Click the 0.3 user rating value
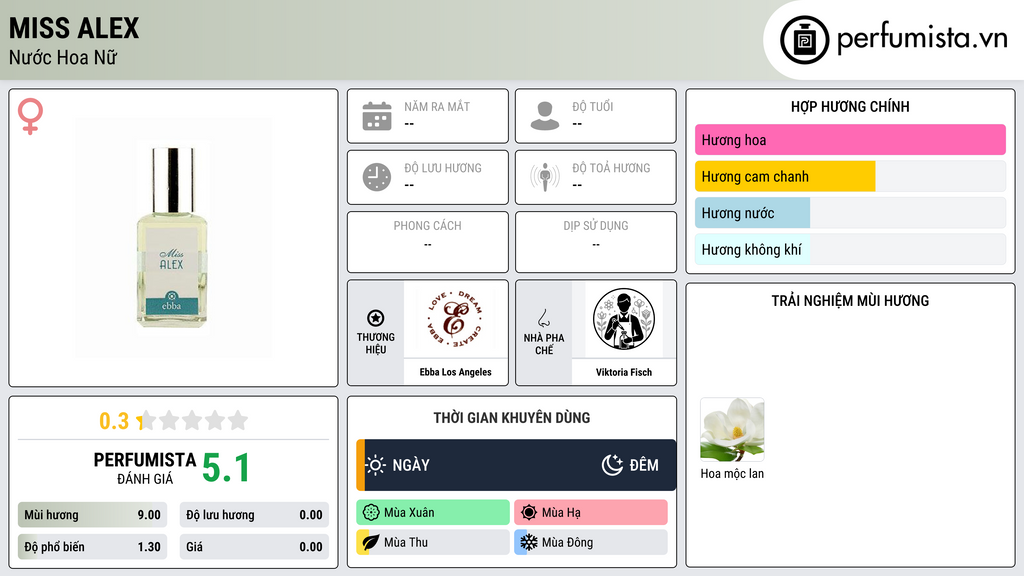The image size is (1024, 576). tap(114, 421)
